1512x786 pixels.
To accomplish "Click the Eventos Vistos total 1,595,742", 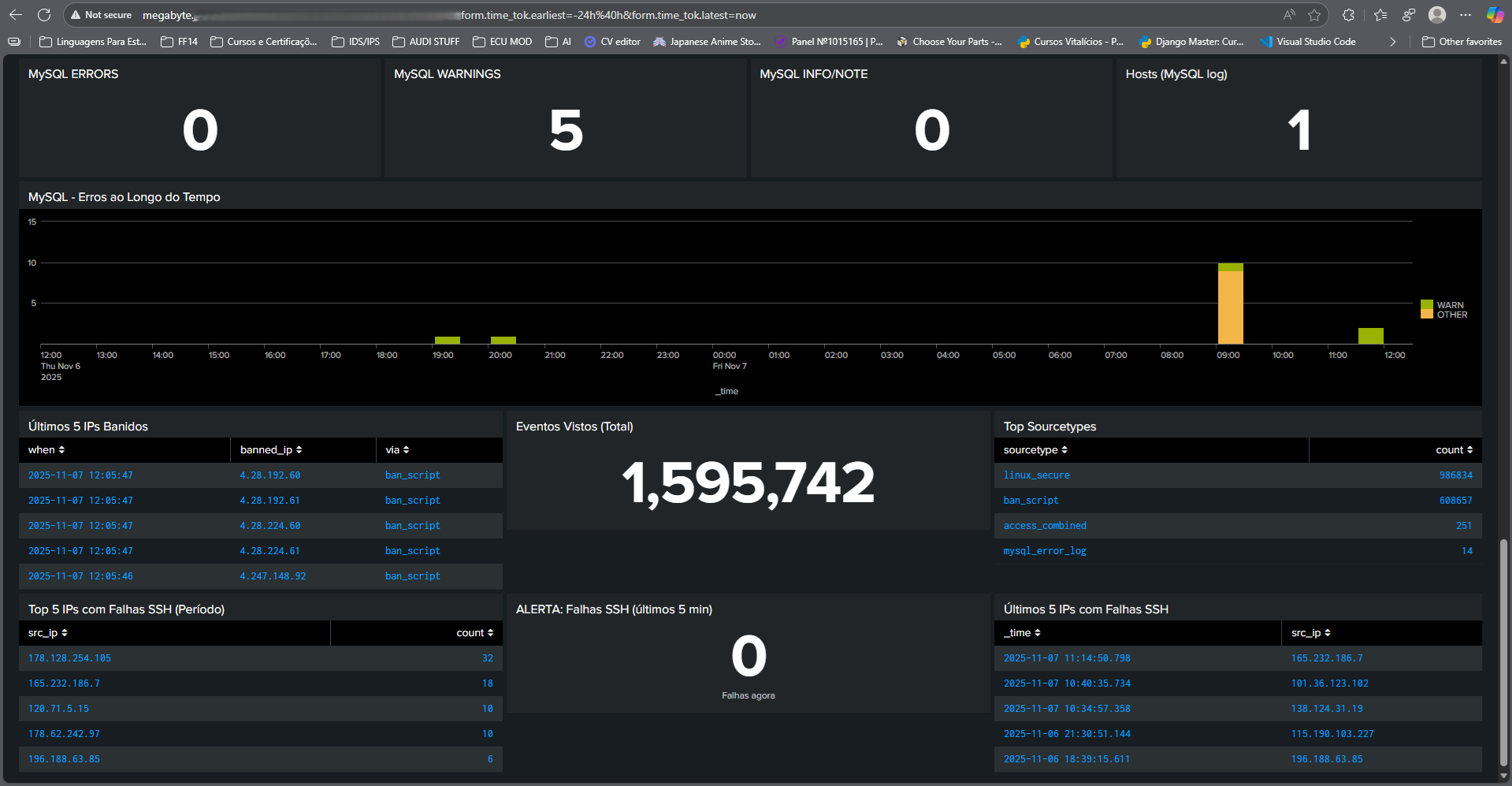I will pyautogui.click(x=748, y=483).
